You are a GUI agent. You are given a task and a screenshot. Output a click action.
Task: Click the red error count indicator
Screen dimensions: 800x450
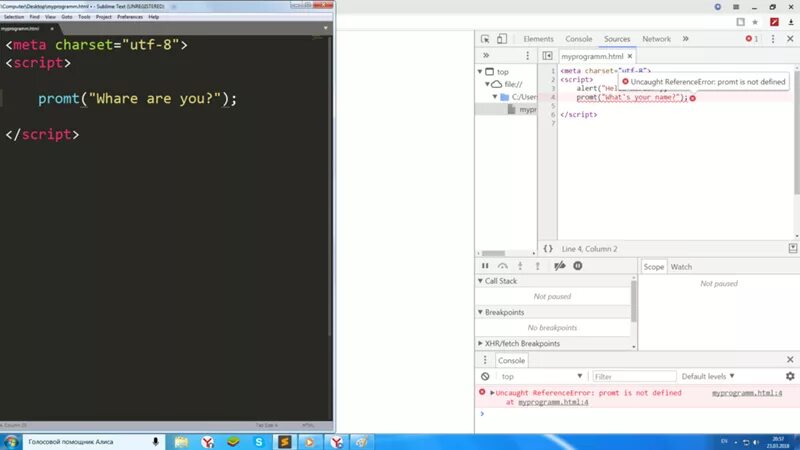pyautogui.click(x=752, y=39)
